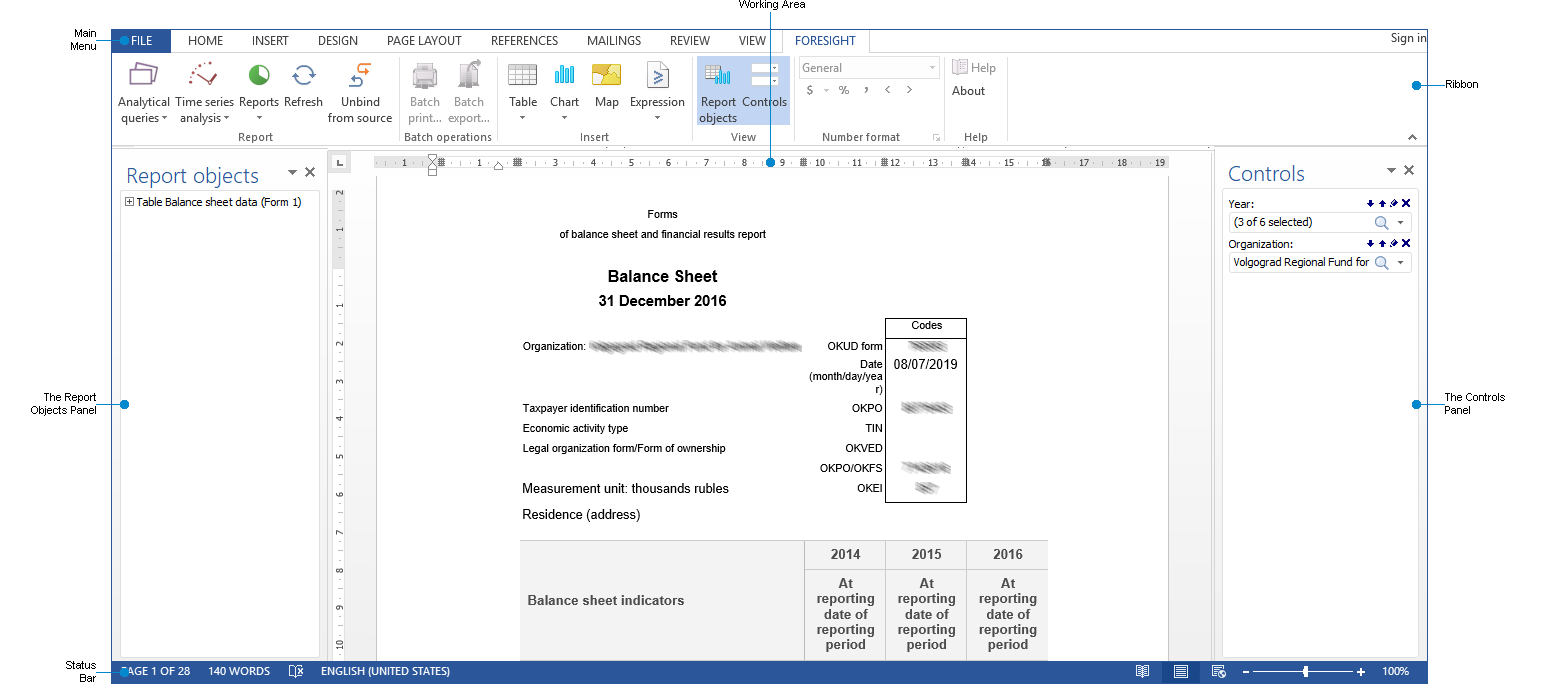Open the General number format dropdown
Viewport: 1542px width, 684px height.
[932, 66]
